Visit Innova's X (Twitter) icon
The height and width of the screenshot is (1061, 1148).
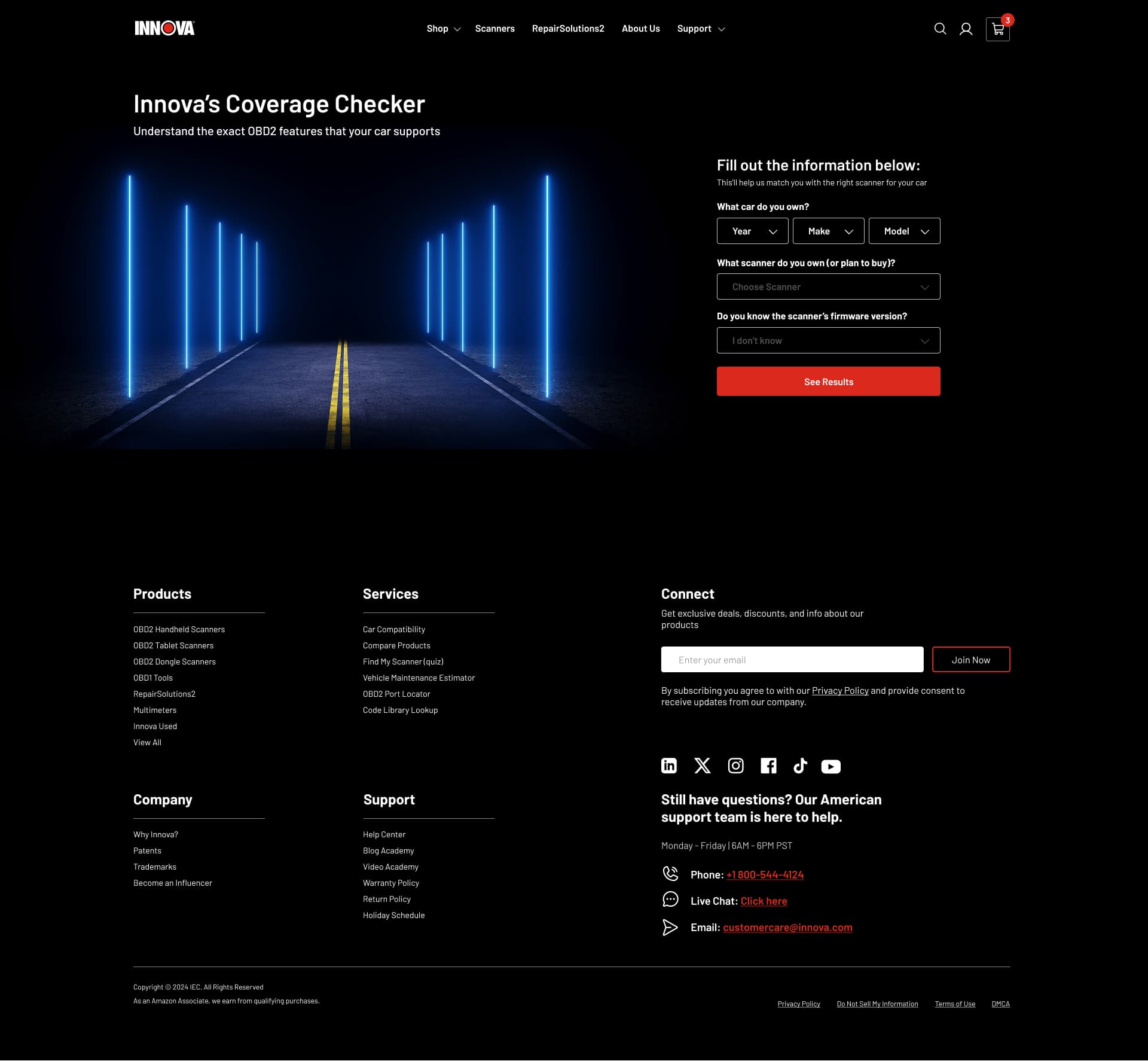pyautogui.click(x=703, y=766)
